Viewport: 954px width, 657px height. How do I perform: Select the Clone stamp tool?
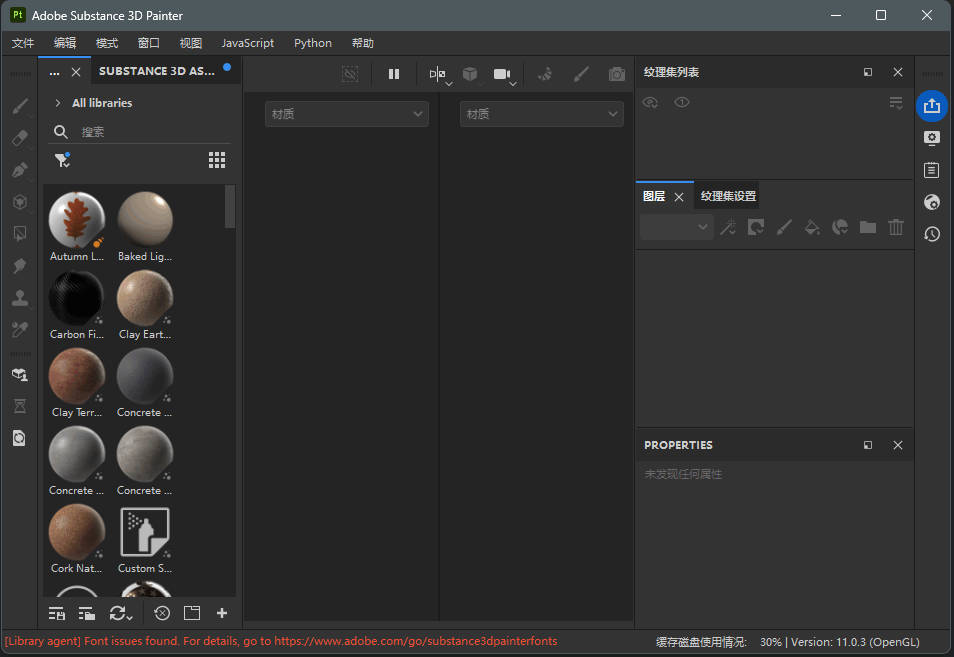point(19,298)
